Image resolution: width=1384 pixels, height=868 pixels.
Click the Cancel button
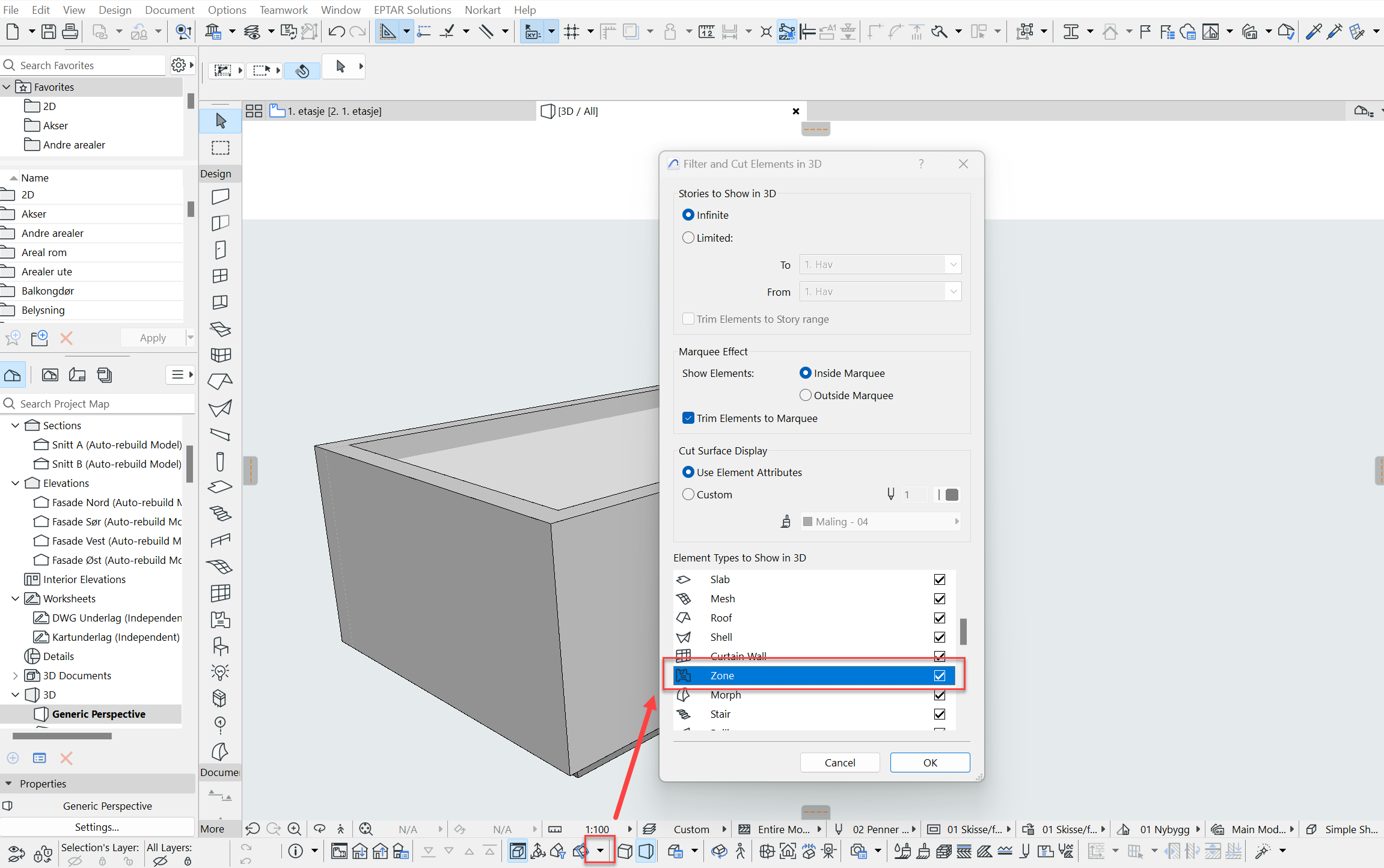pos(839,762)
